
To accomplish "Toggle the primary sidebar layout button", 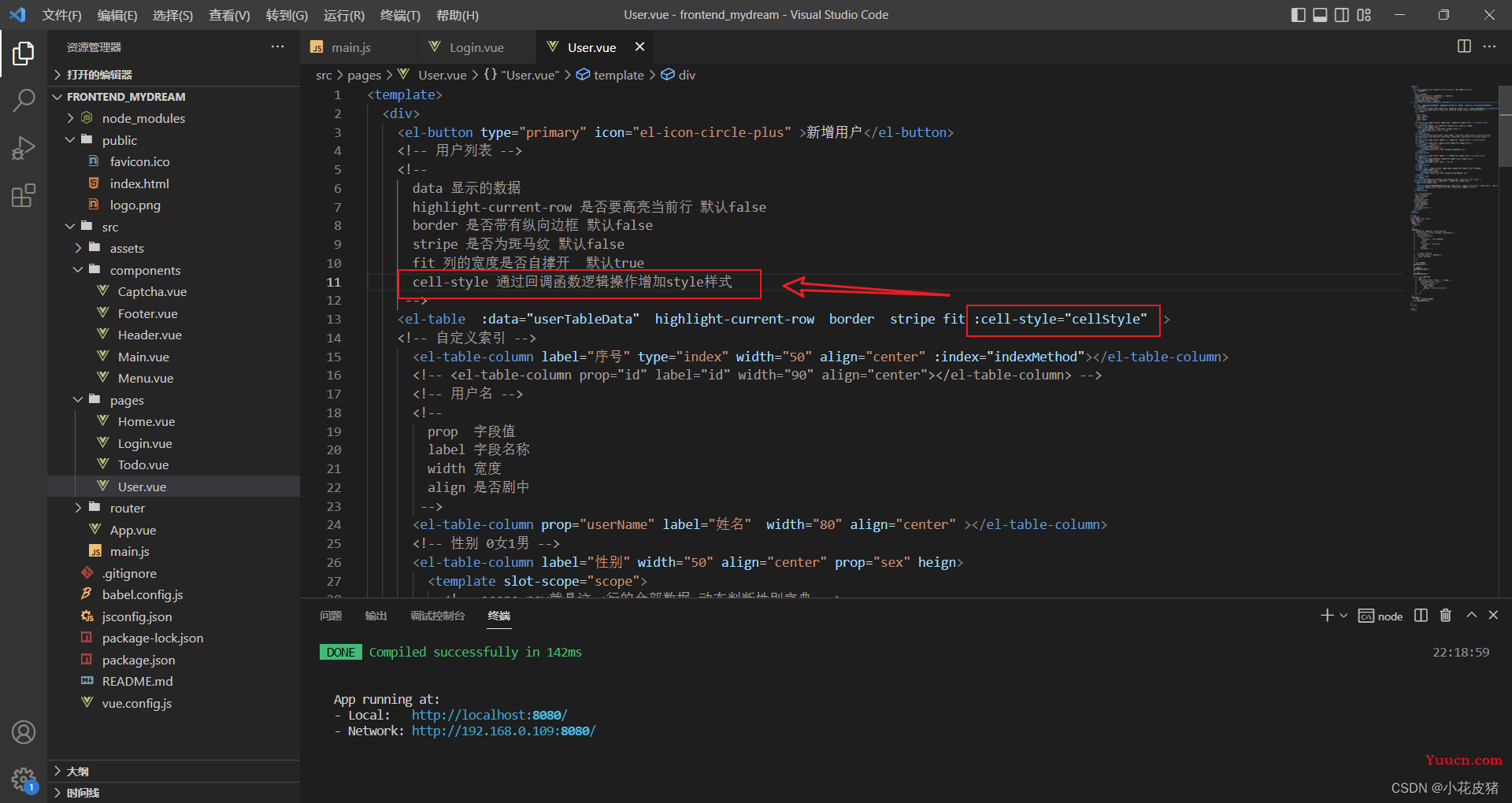I will point(1299,15).
